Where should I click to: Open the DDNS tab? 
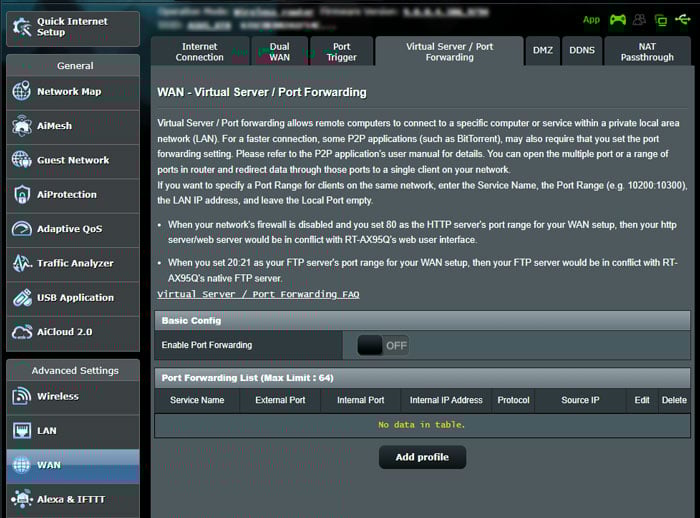(582, 50)
